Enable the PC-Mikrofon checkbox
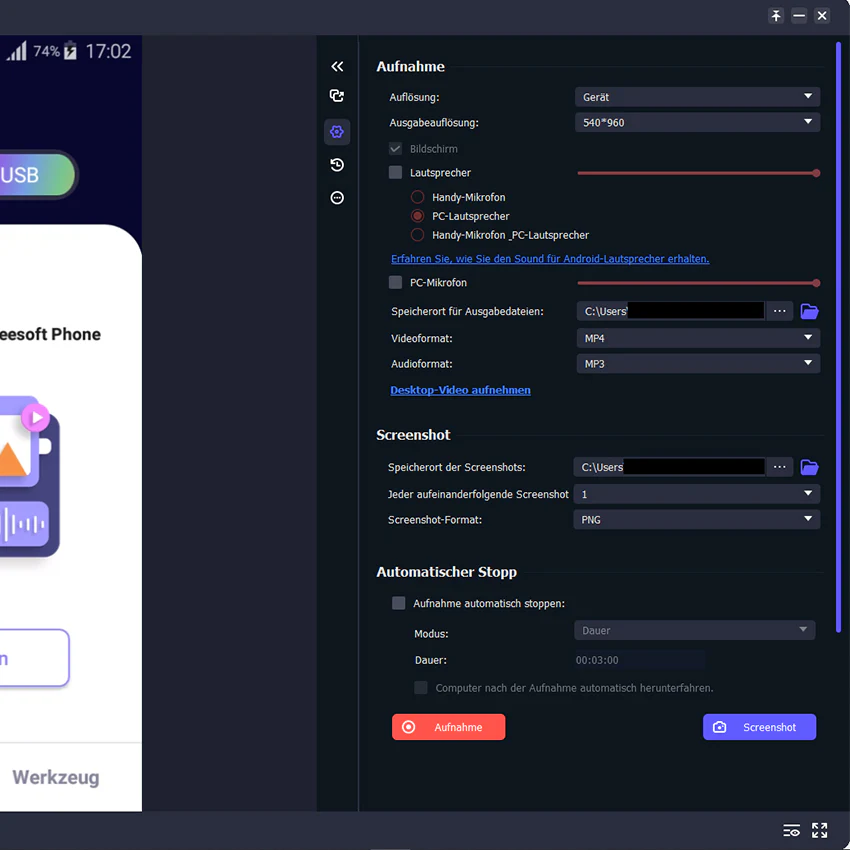Image resolution: width=850 pixels, height=850 pixels. (x=396, y=282)
